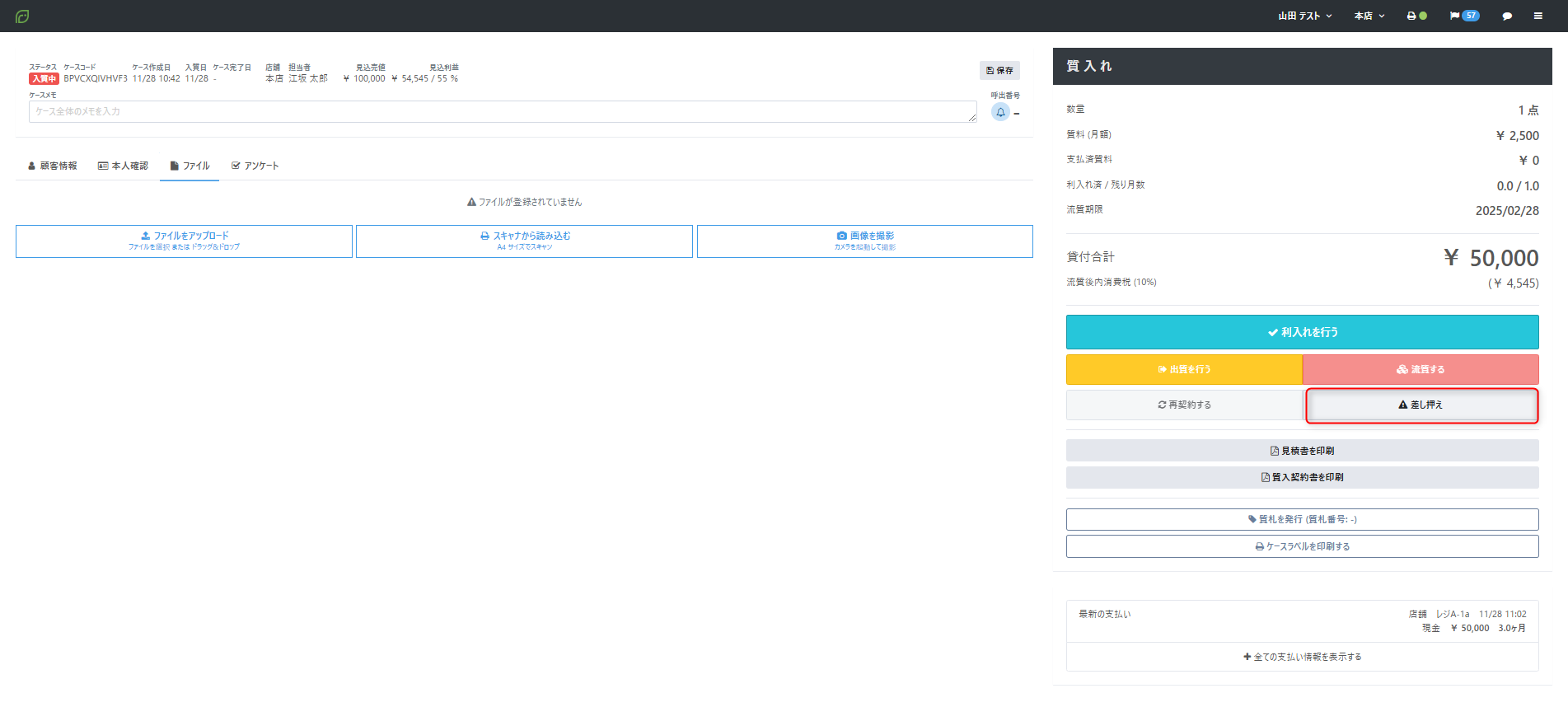Click the yellow 出質を行う button

(x=1184, y=369)
